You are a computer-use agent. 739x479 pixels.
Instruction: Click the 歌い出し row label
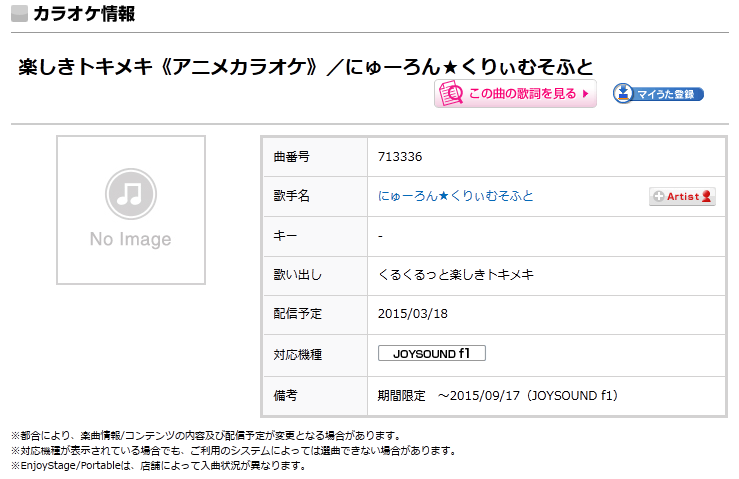(297, 274)
